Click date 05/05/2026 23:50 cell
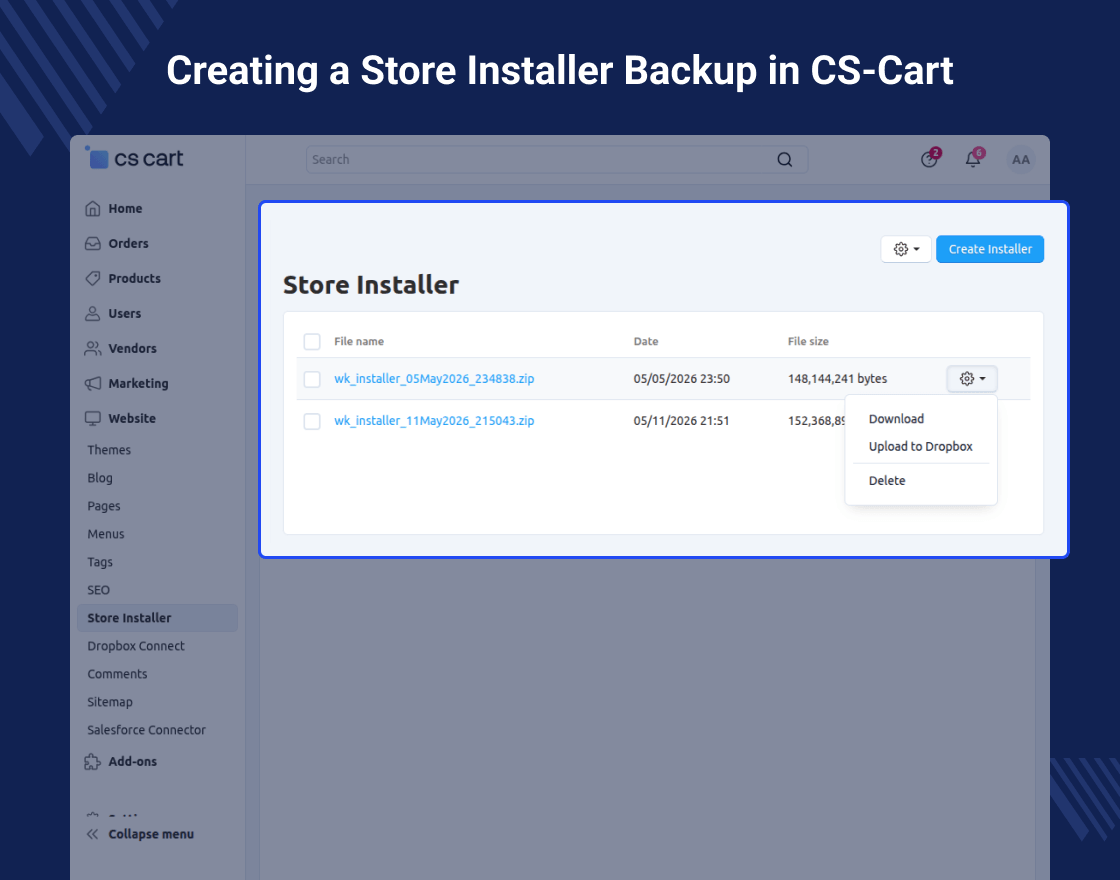1120x880 pixels. coord(681,379)
